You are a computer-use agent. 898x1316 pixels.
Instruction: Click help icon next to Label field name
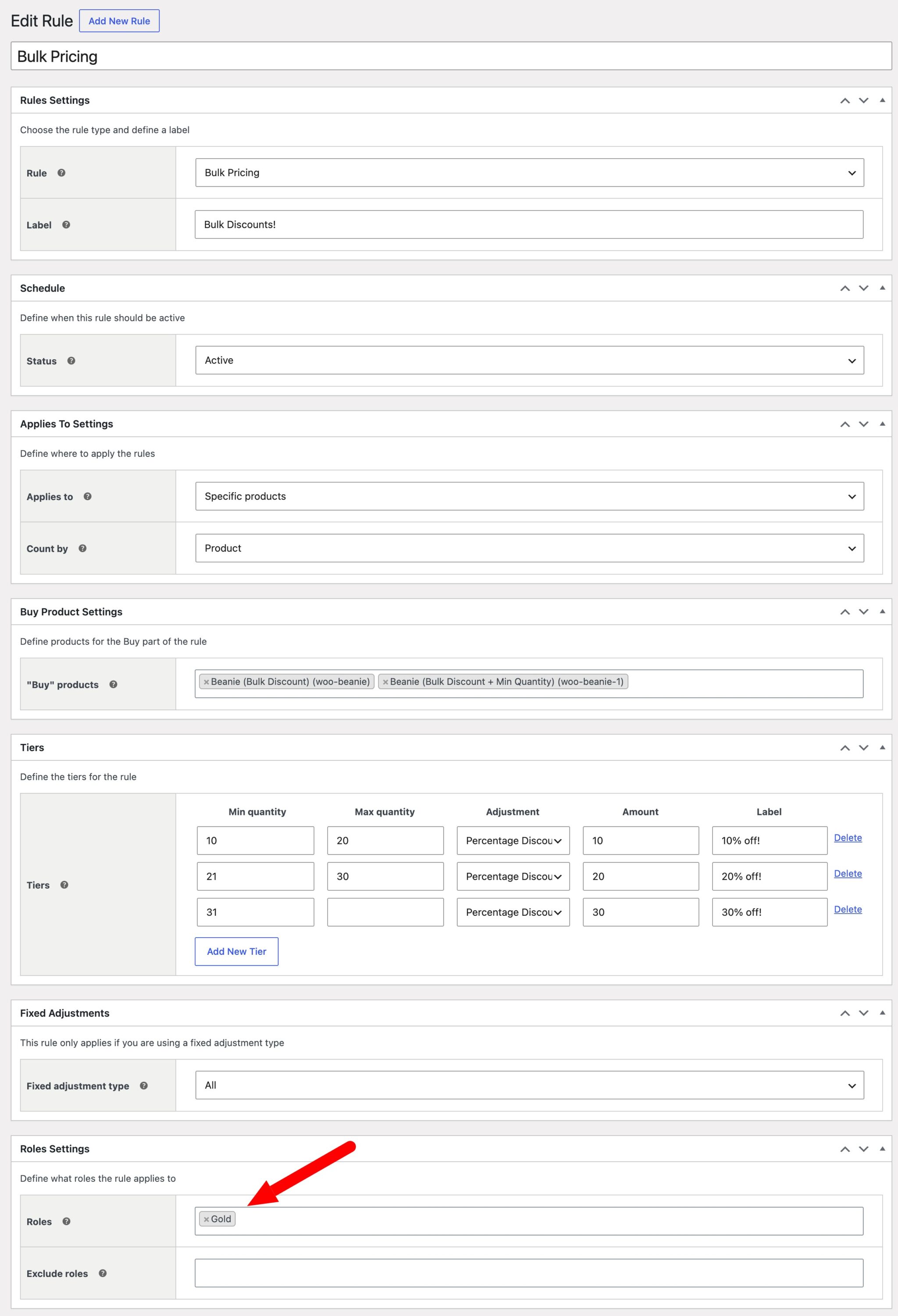coord(66,225)
